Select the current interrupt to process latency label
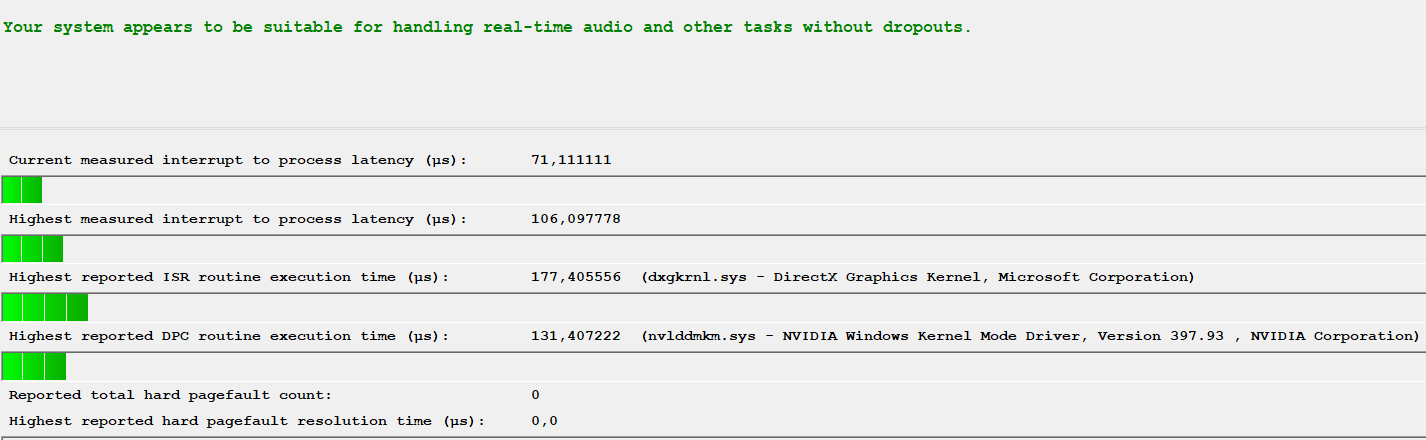Viewport: 1426px width, 440px height. (238, 160)
